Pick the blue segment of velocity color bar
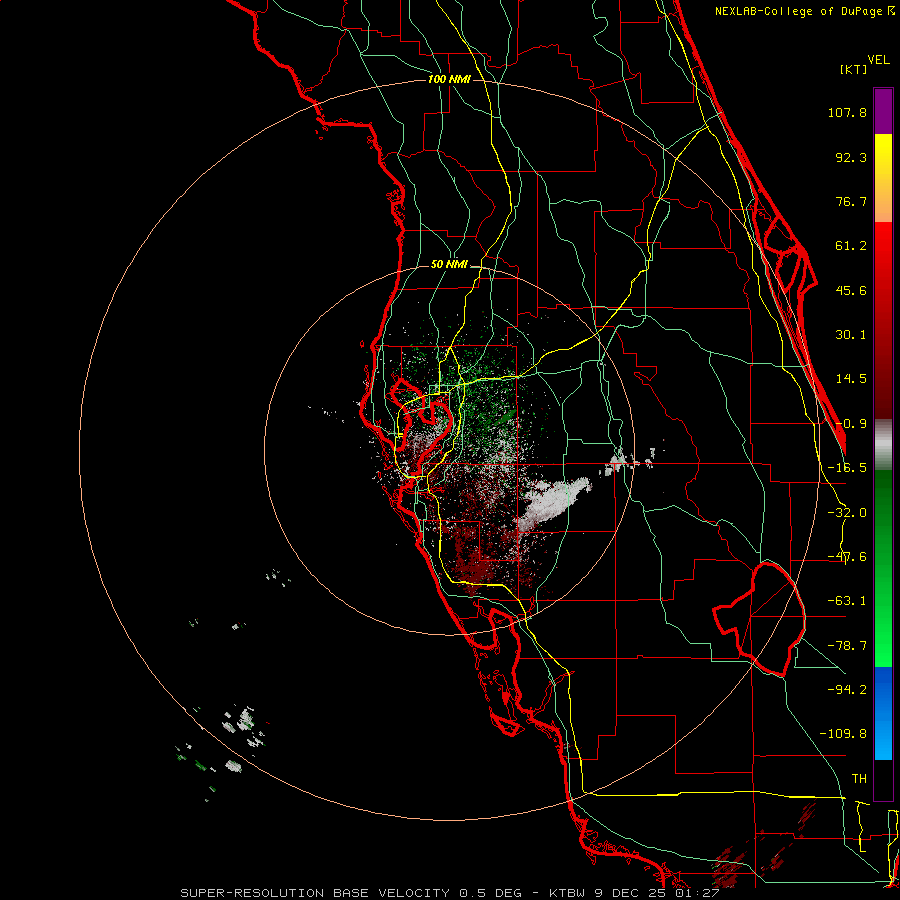Screen dimensions: 900x900 point(883,713)
